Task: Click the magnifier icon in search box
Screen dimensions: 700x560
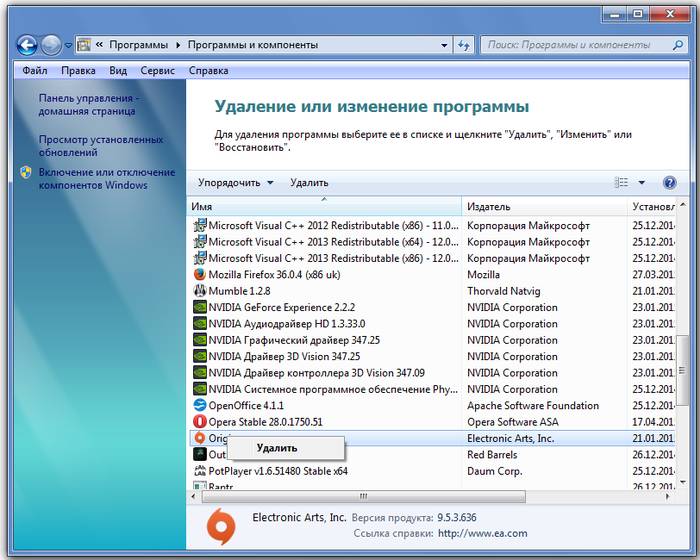Action: (678, 45)
